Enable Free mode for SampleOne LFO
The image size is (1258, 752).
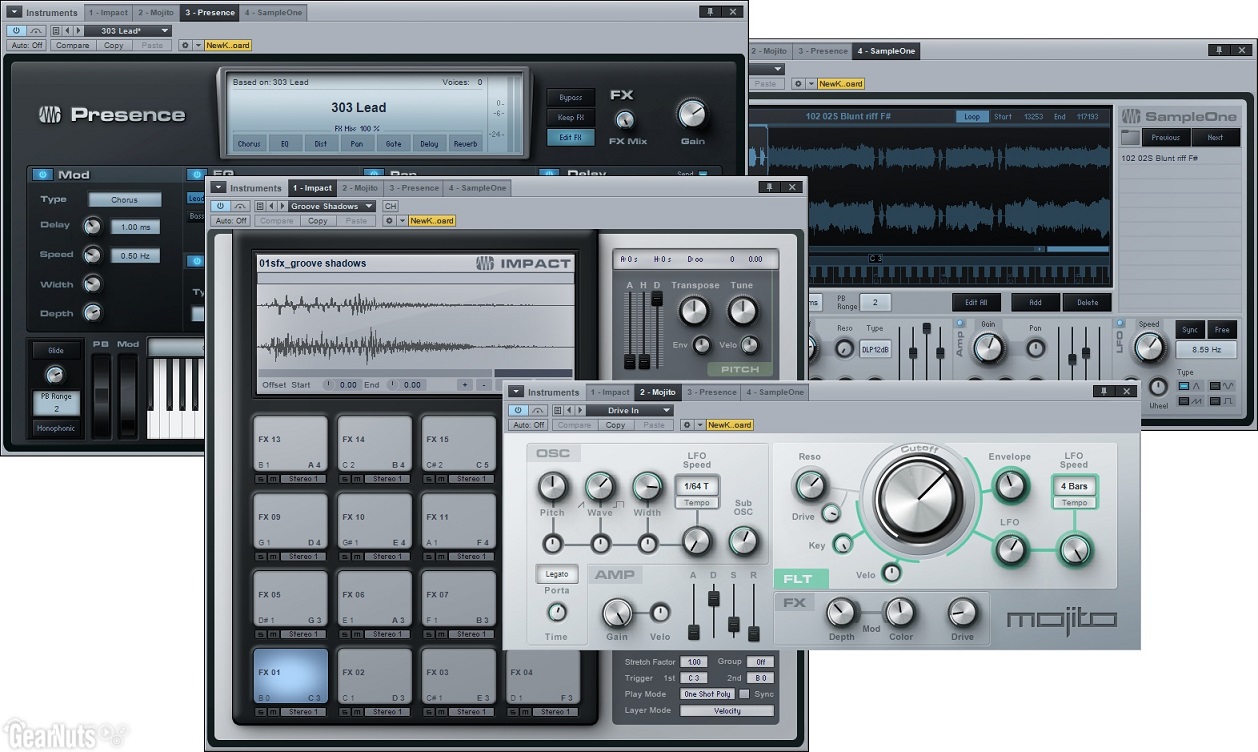(1222, 330)
